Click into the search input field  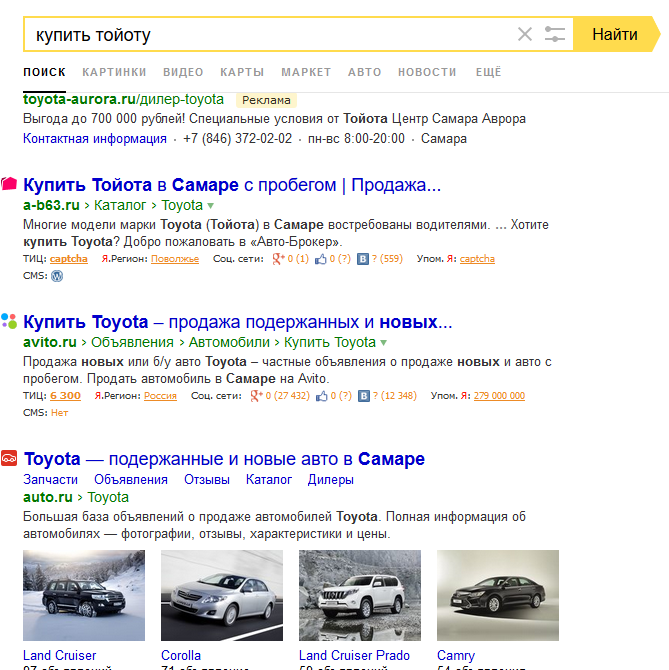click(x=270, y=35)
